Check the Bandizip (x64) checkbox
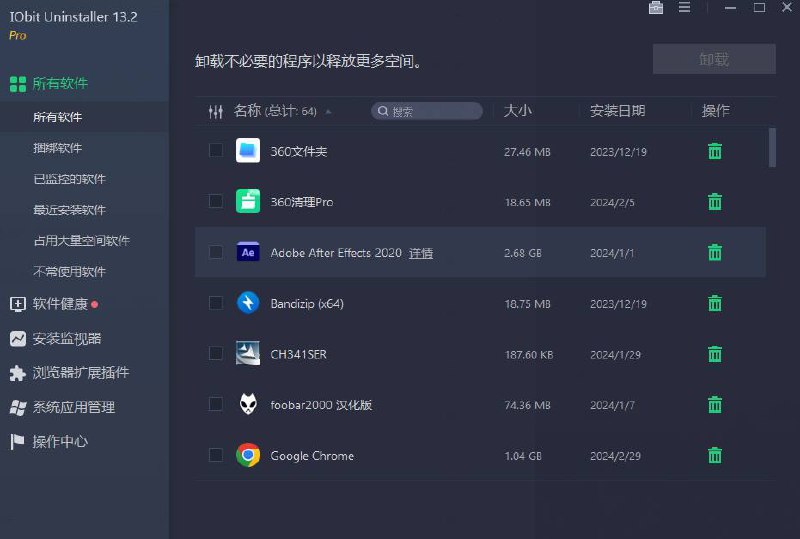Screen dimensions: 800x539 (216, 303)
